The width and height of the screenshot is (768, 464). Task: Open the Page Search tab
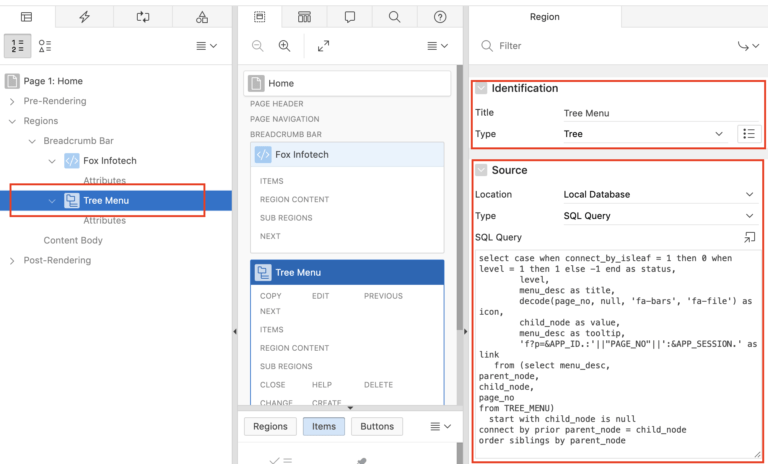(394, 17)
